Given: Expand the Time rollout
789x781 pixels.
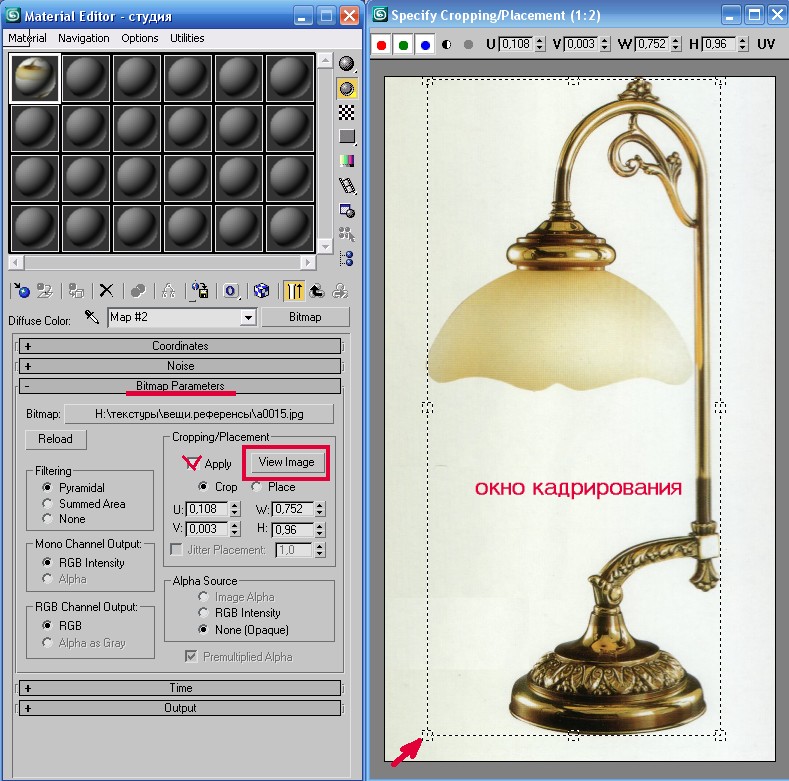Looking at the screenshot, I should (x=180, y=688).
